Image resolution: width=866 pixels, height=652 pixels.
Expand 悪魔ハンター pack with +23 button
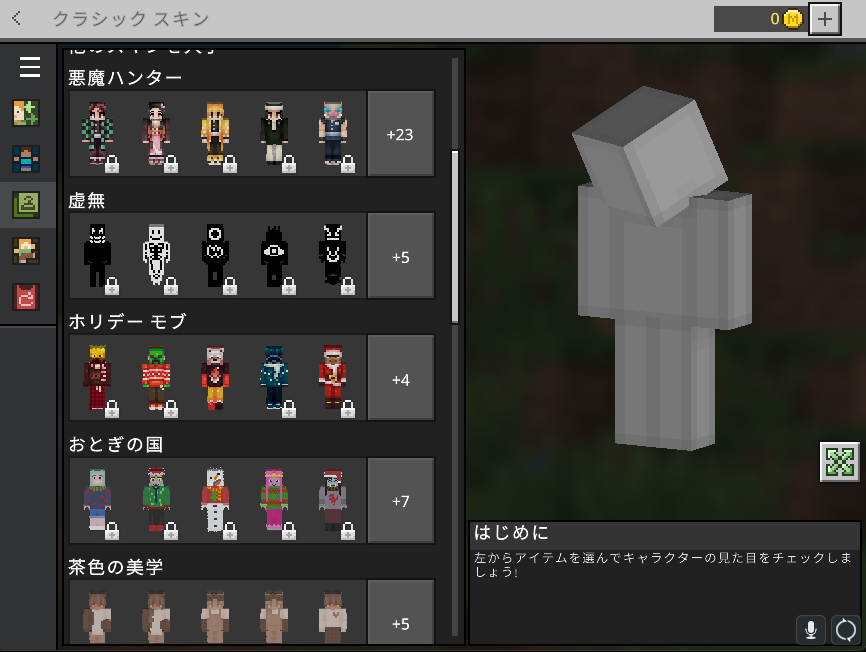point(400,134)
